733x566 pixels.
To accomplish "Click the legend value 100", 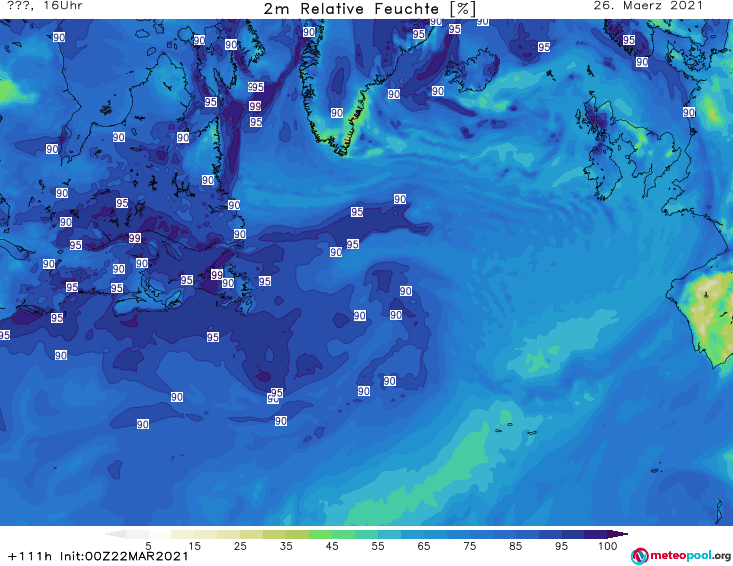I will [607, 546].
